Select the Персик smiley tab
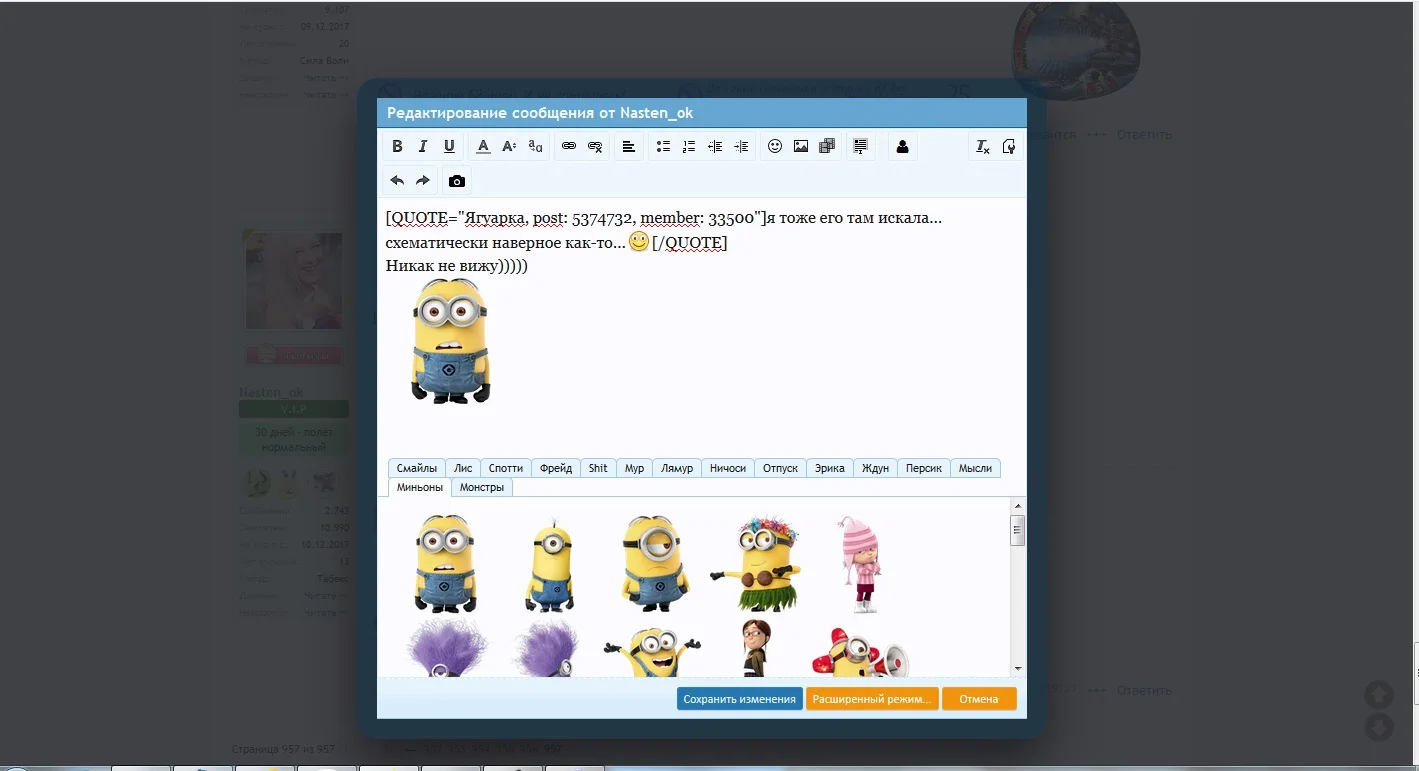Screen dimensions: 1419x771 click(924, 468)
